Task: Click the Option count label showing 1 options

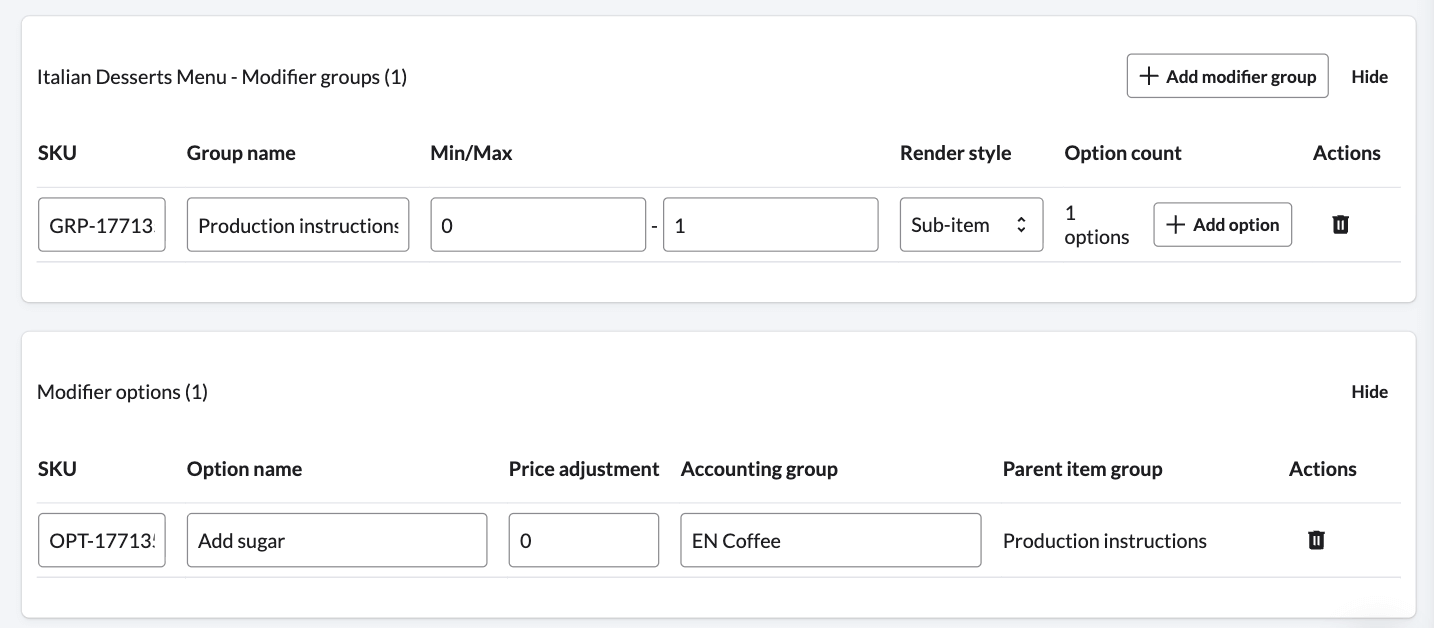Action: pos(1097,224)
